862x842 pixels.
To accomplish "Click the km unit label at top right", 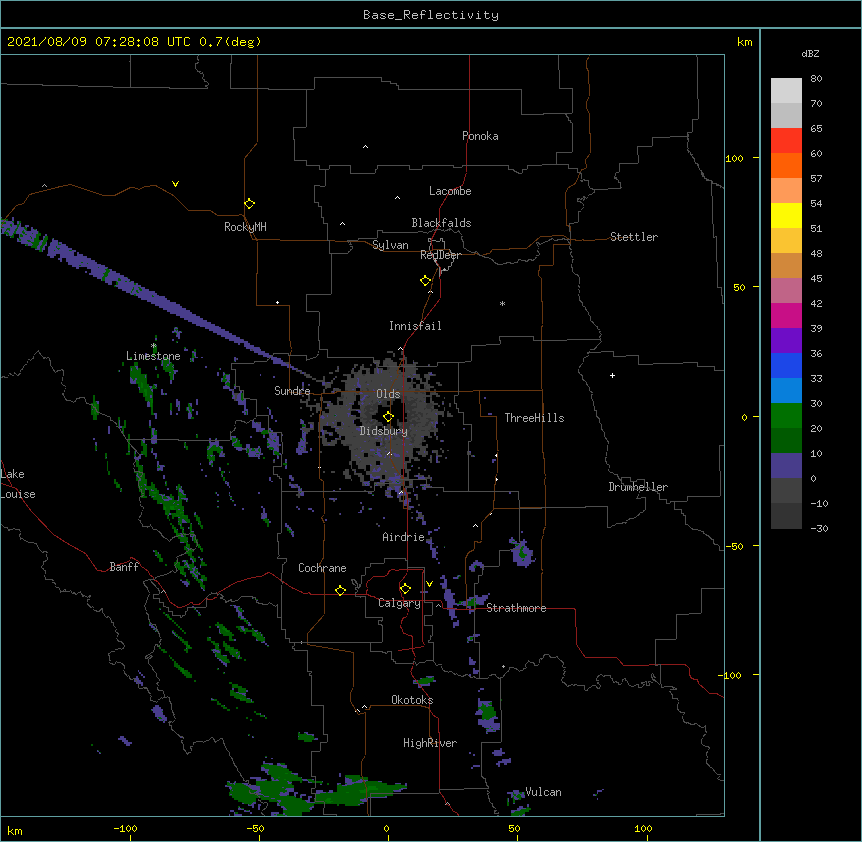I will [744, 42].
